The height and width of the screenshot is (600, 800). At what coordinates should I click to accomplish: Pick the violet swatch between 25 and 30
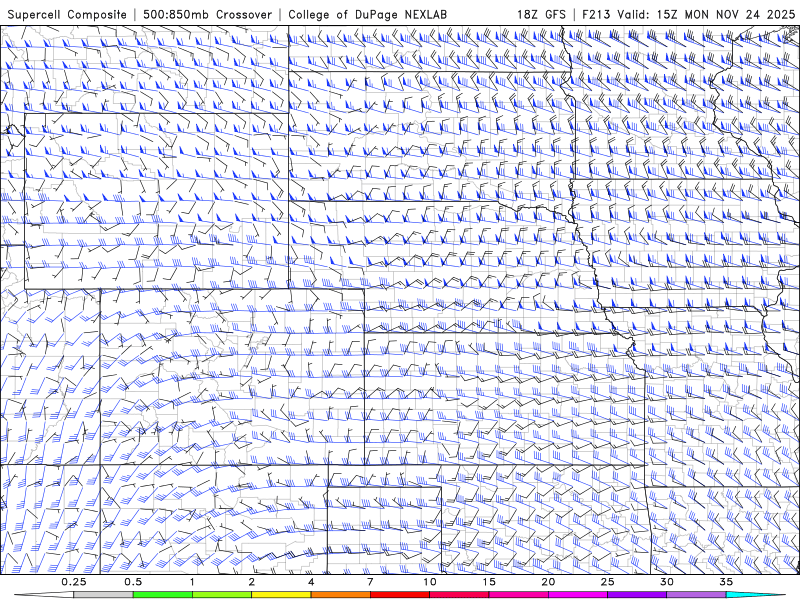click(637, 595)
